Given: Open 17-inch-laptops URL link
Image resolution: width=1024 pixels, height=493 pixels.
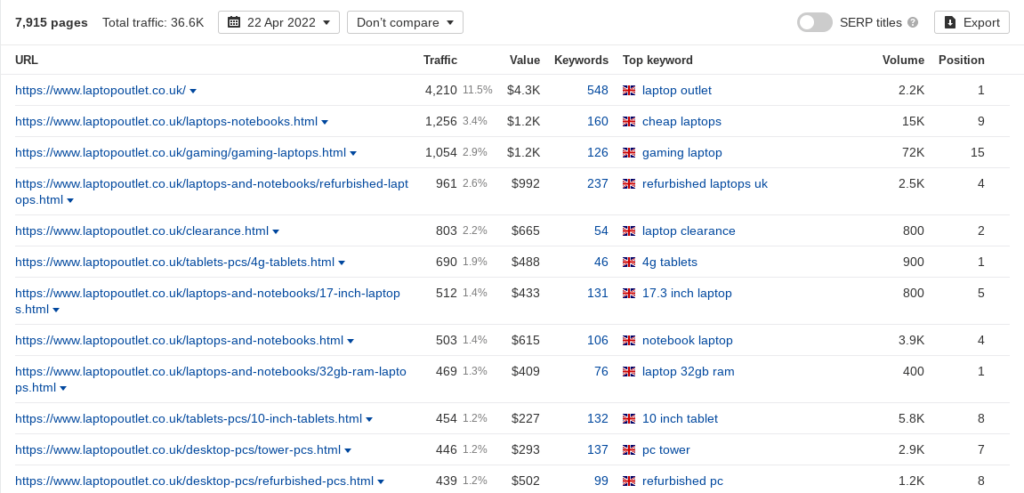Looking at the screenshot, I should [x=208, y=301].
